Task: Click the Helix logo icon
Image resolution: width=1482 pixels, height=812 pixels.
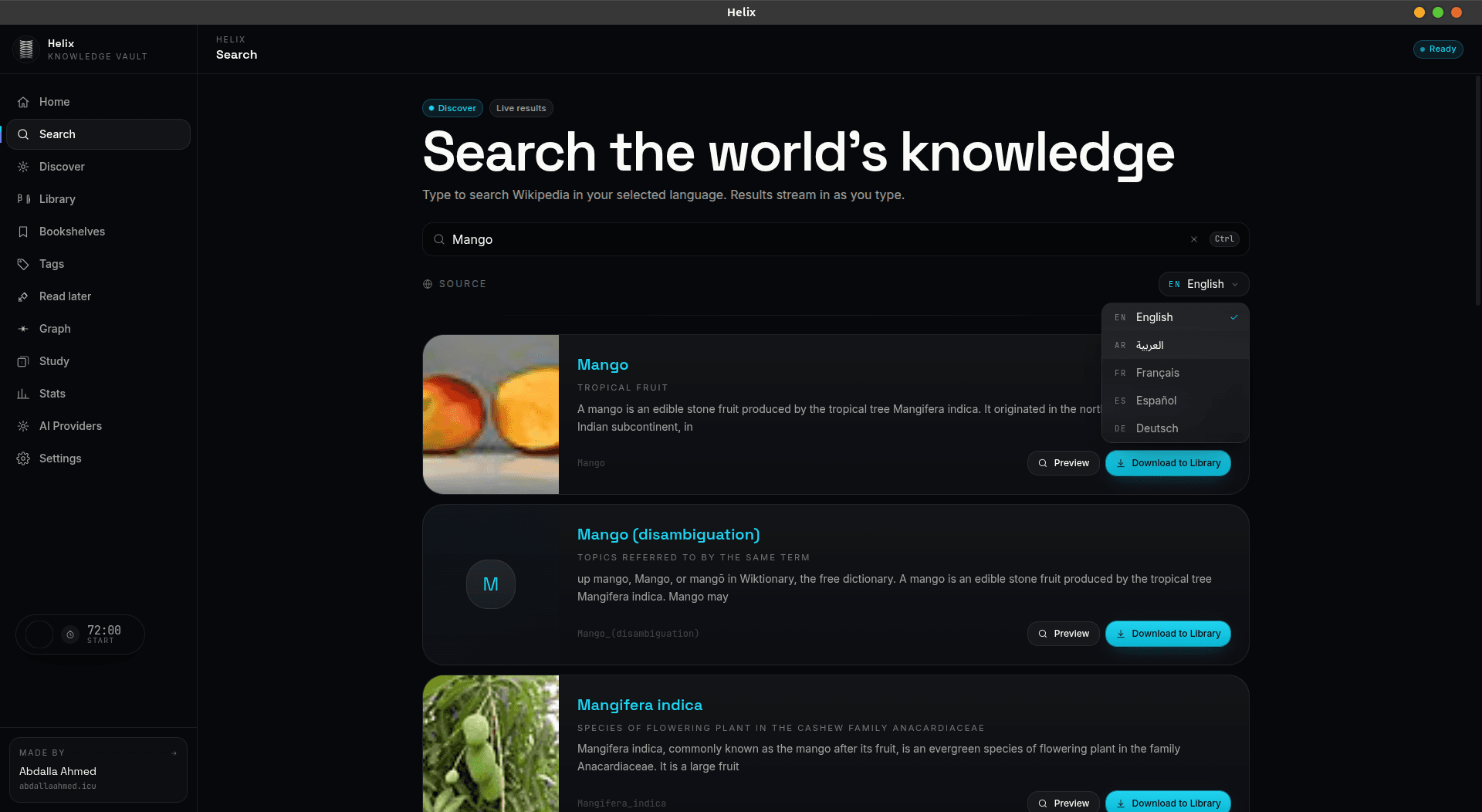Action: pos(25,49)
